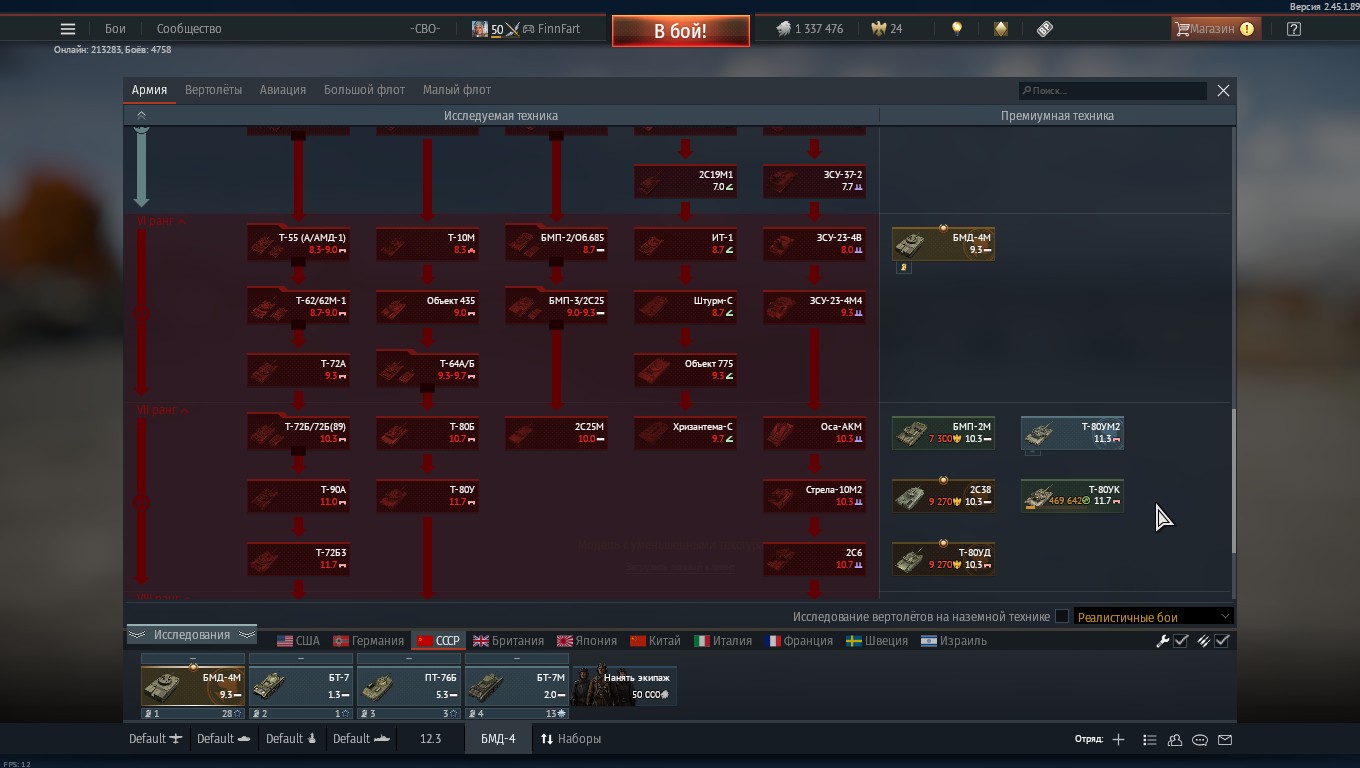Screen dimensions: 1360x768
Task: Click the golden eagles balance 24
Action: pos(886,29)
